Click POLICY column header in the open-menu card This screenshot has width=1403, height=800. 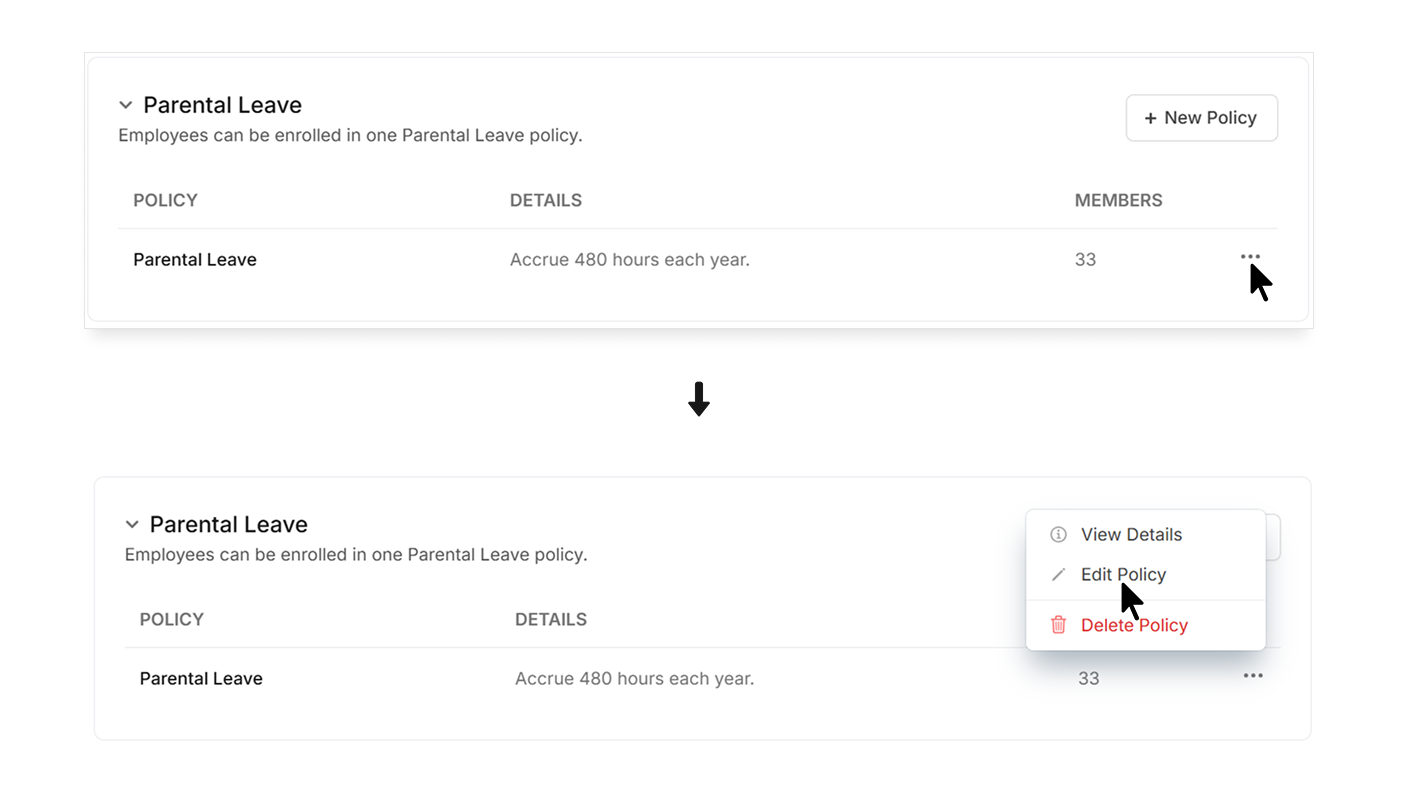pos(172,619)
